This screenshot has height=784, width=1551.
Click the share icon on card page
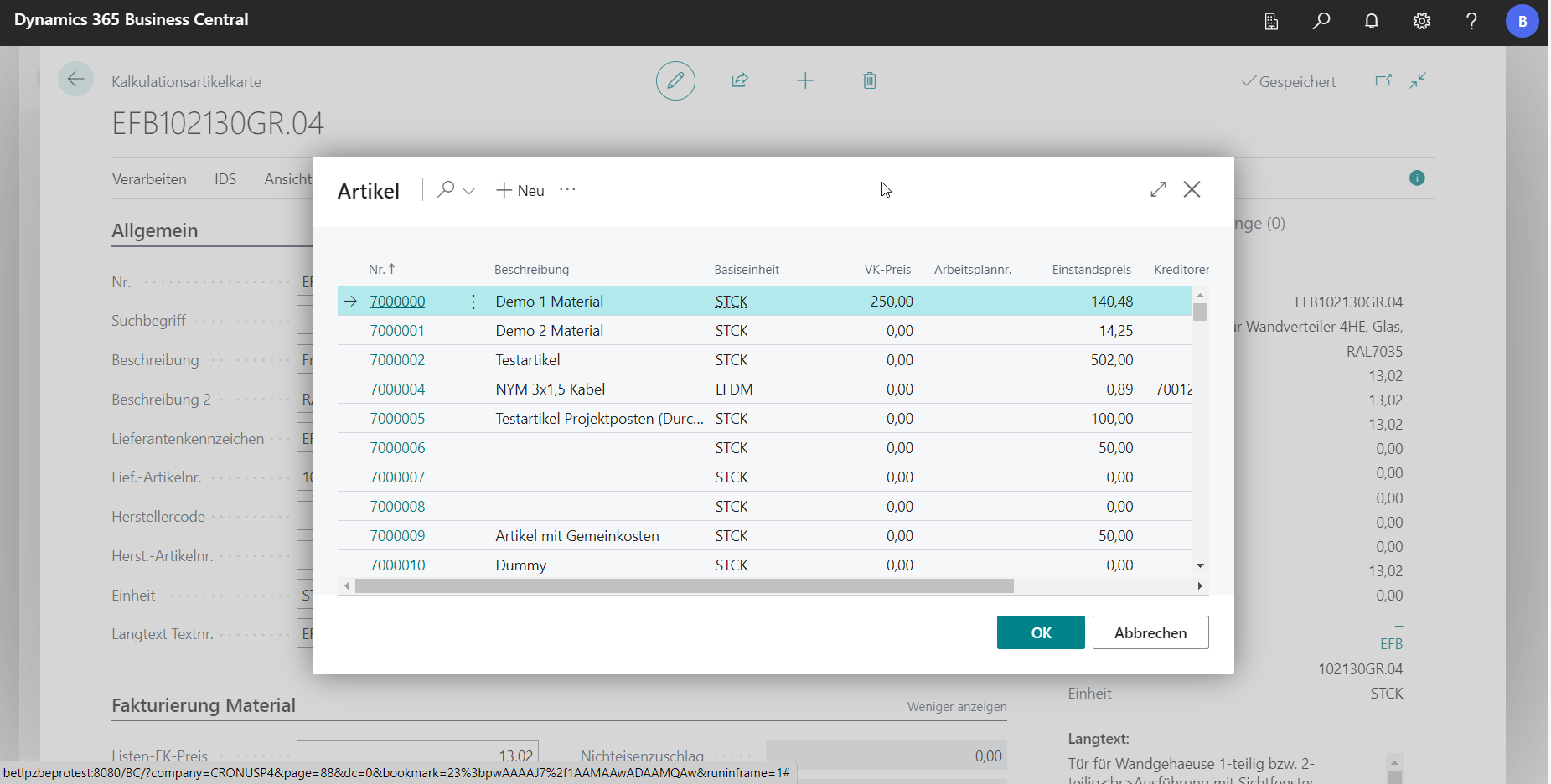click(x=739, y=80)
